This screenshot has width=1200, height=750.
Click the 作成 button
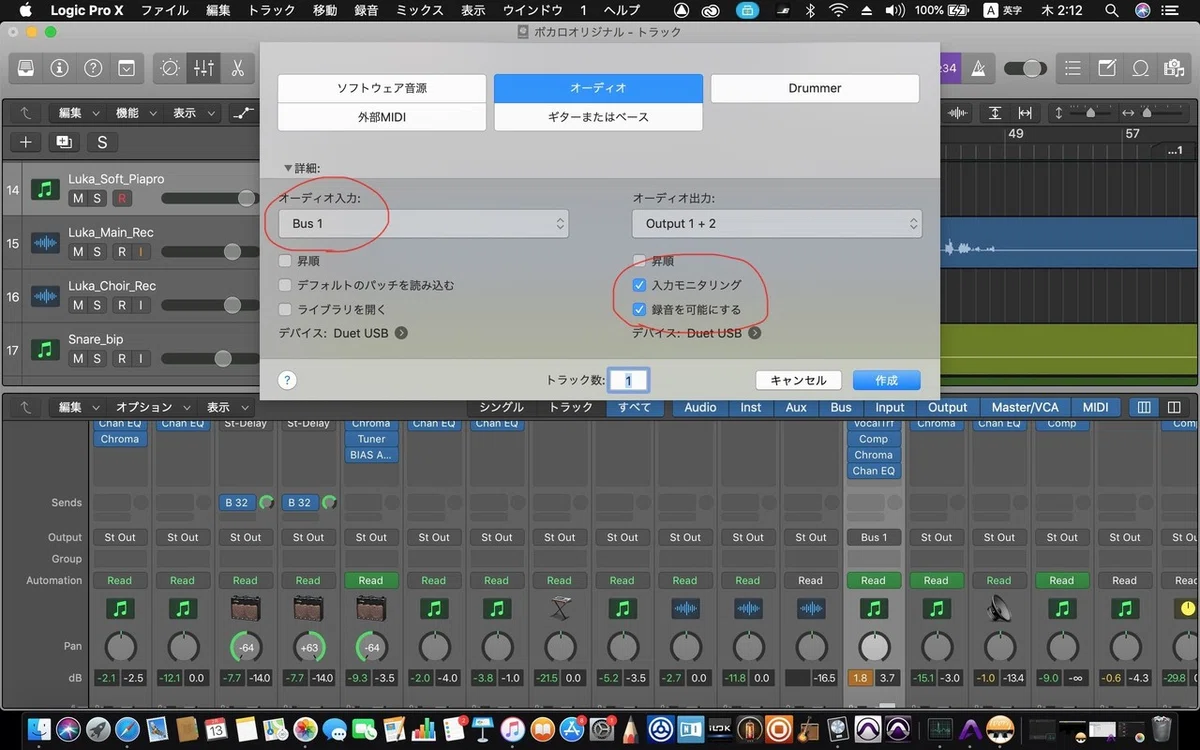(886, 380)
